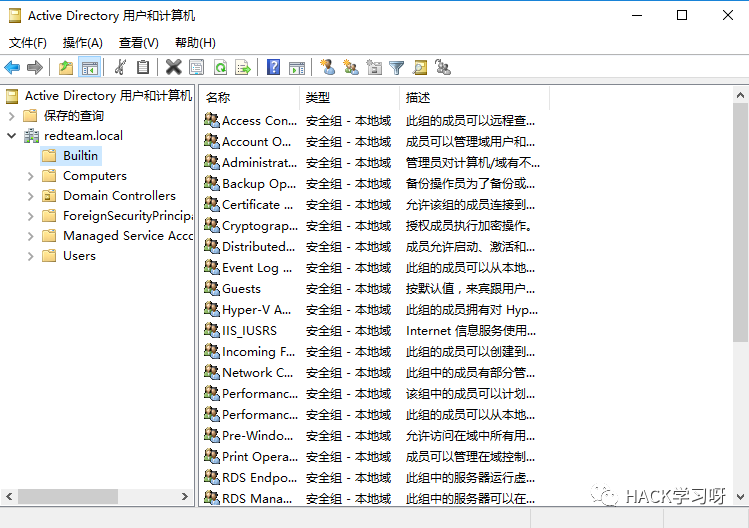Create a new user via toolbar icon
Screen dimensions: 749x528
point(327,67)
